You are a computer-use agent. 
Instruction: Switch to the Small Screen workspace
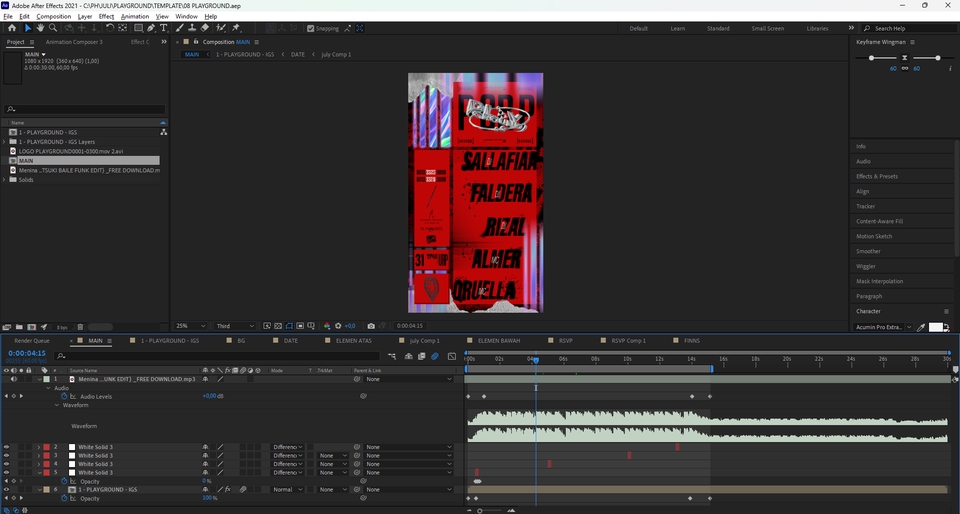tap(768, 29)
